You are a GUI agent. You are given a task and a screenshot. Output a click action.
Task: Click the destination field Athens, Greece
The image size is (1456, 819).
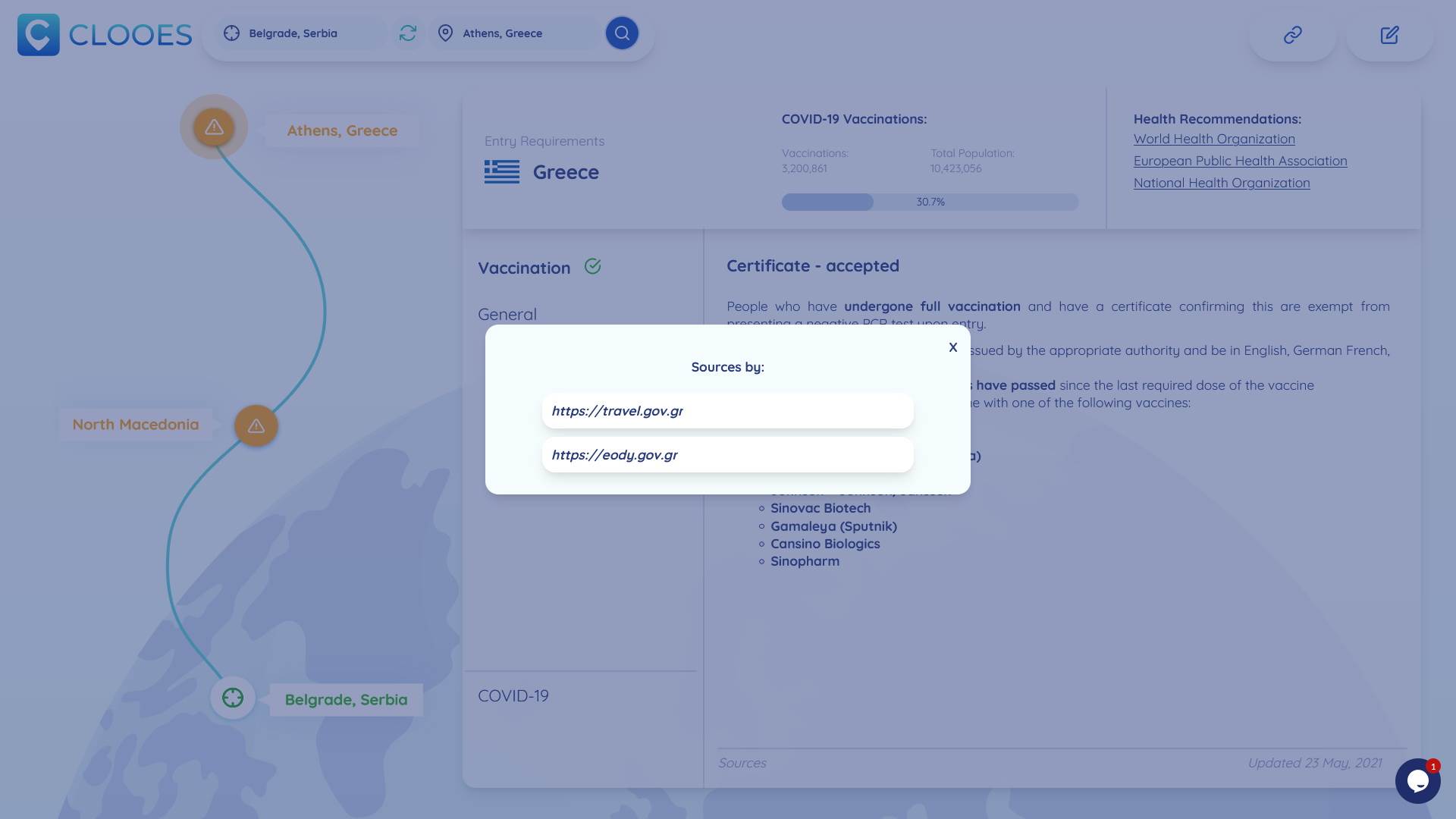516,33
